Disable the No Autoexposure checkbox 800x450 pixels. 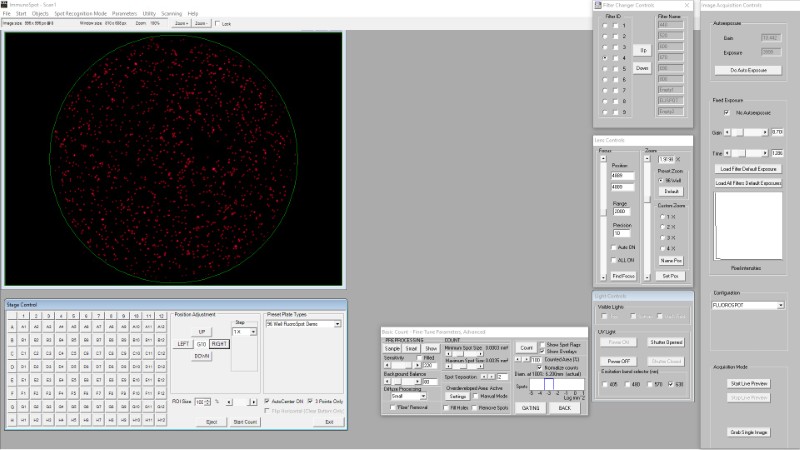pos(726,113)
